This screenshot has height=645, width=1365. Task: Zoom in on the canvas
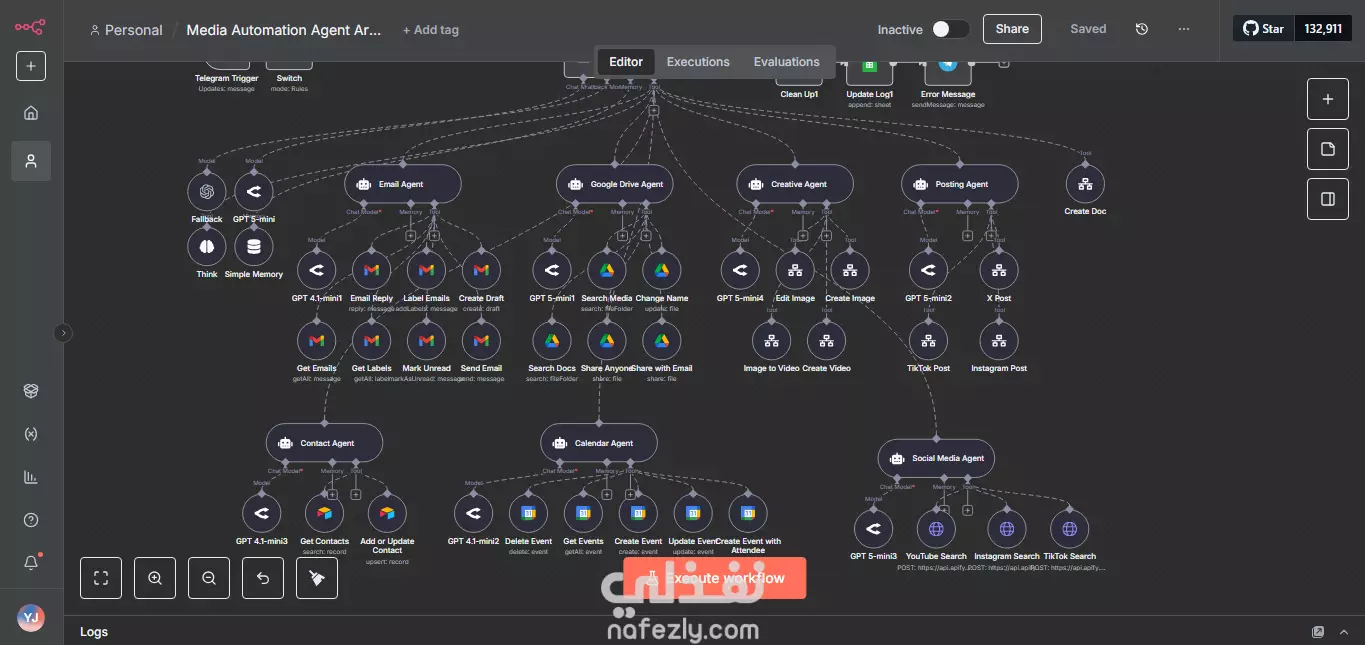pos(154,578)
